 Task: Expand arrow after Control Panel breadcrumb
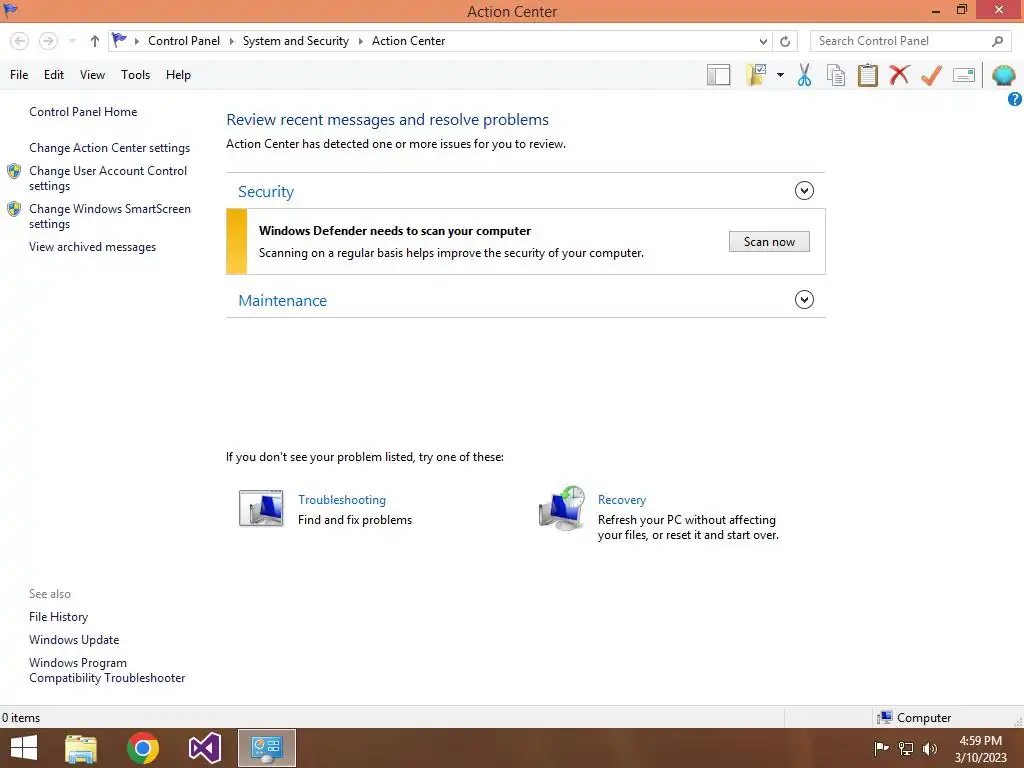[231, 41]
